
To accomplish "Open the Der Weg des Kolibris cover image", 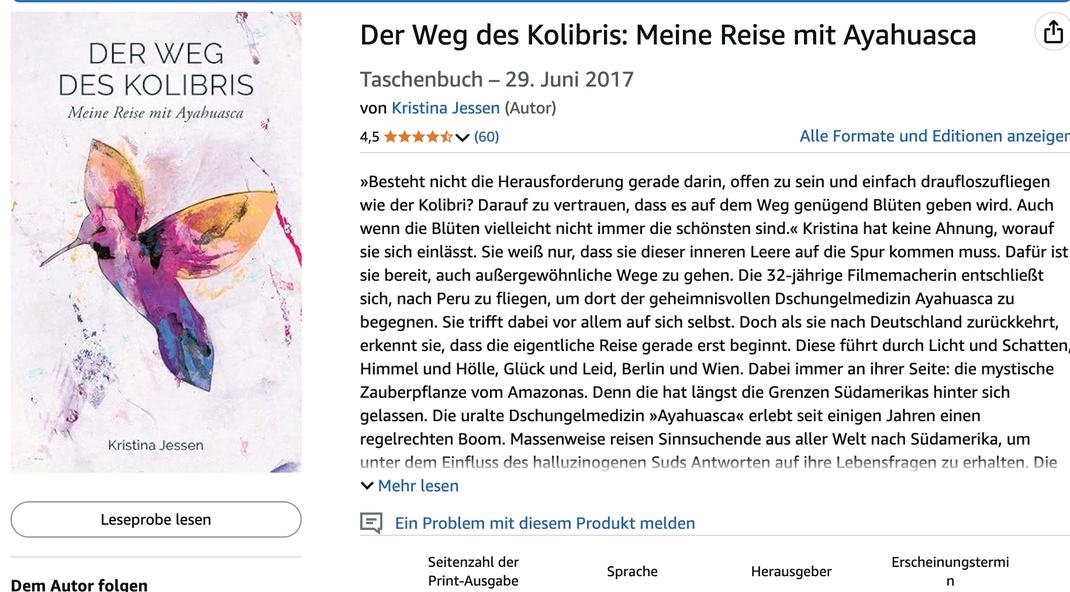I will 156,242.
